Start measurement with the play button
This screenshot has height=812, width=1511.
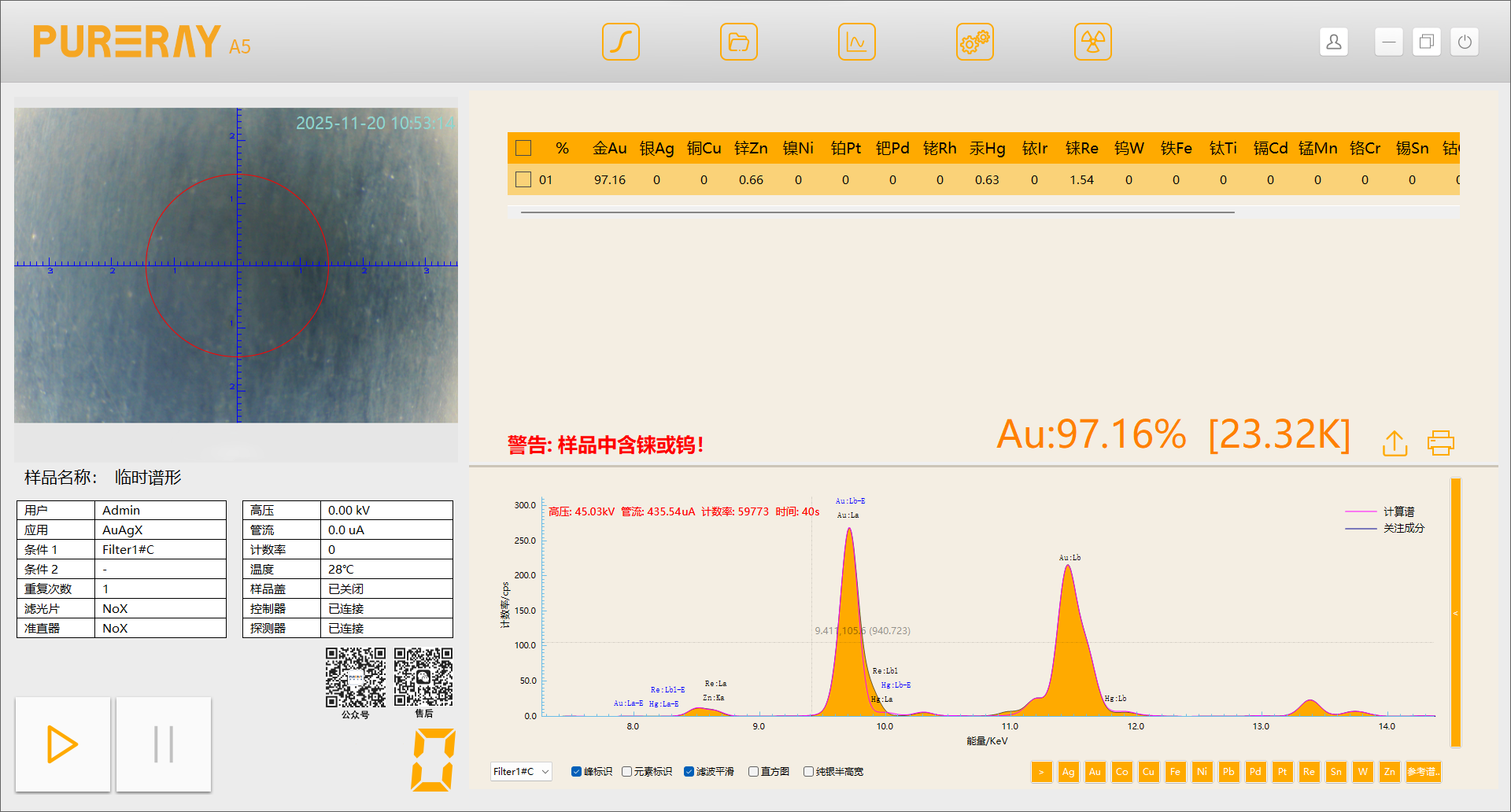point(63,744)
